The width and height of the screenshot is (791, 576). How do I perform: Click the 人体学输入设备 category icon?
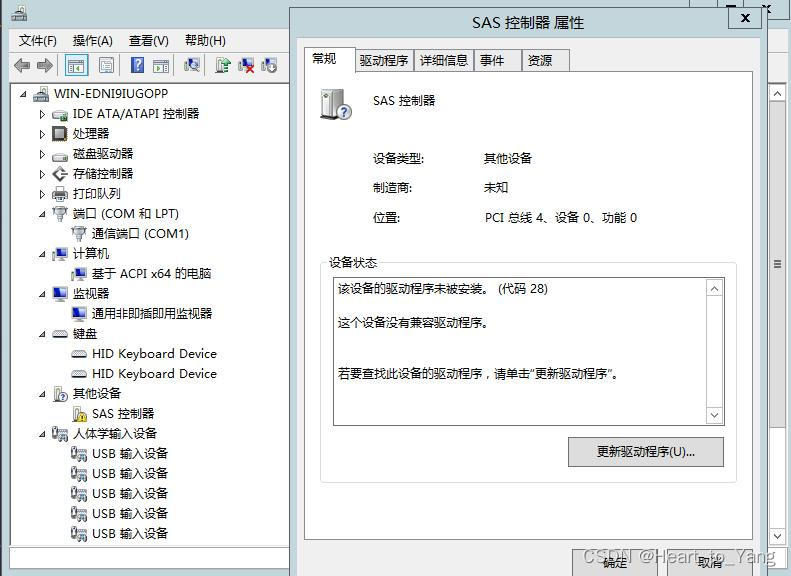point(60,434)
